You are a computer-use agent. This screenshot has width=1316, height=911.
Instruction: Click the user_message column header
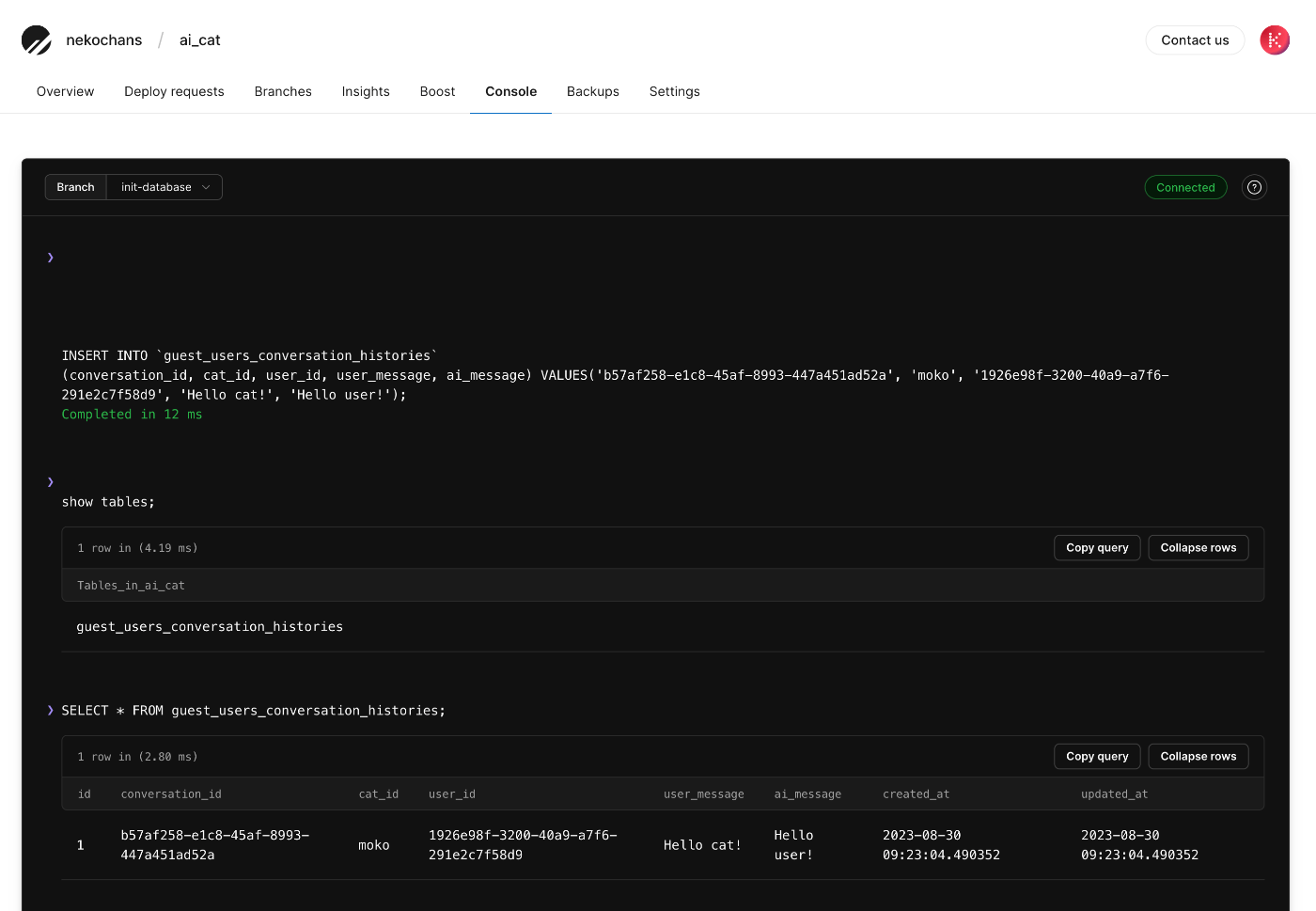click(x=703, y=794)
